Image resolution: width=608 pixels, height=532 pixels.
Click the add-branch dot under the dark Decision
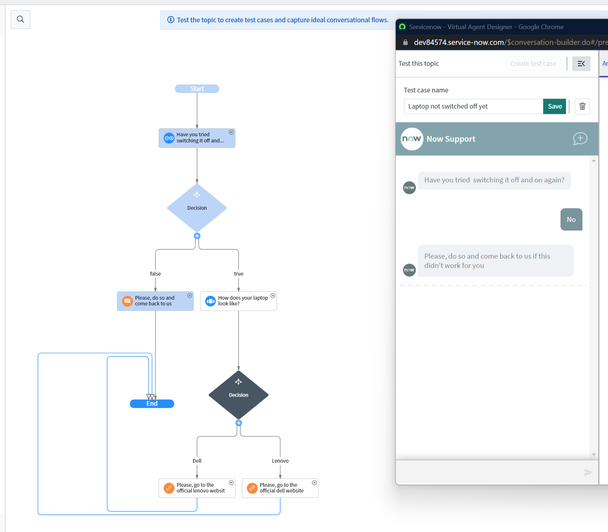point(238,423)
